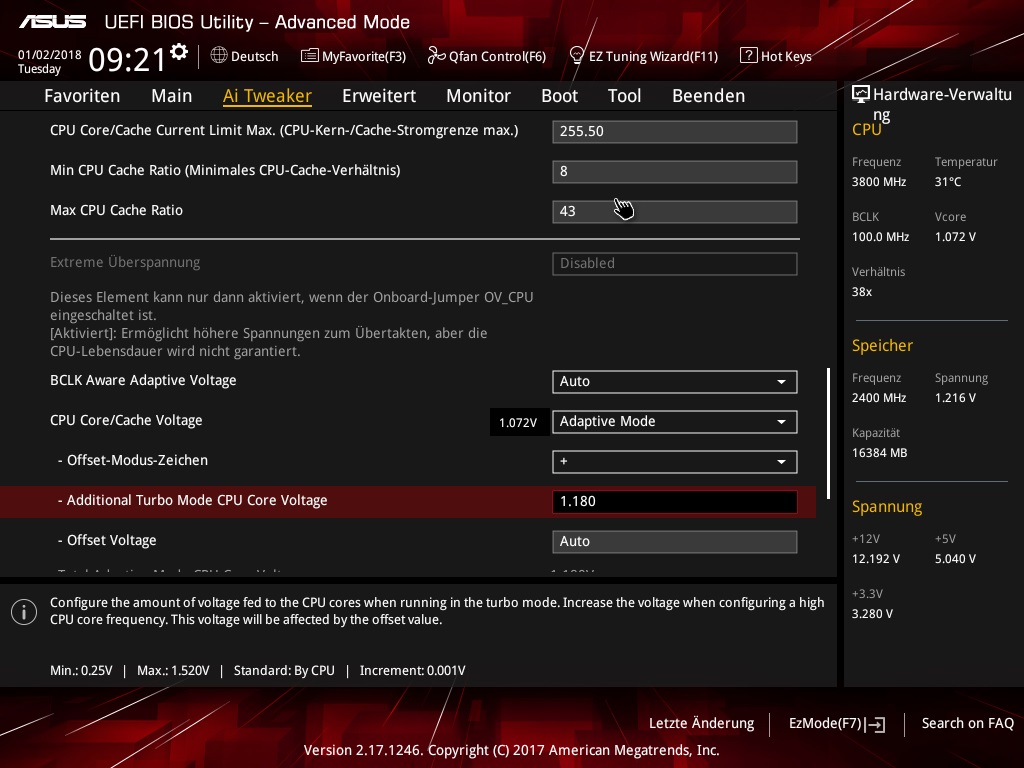Image resolution: width=1024 pixels, height=768 pixels.
Task: Open BCLK Aware Adaptive Voltage dropdown
Action: click(675, 381)
